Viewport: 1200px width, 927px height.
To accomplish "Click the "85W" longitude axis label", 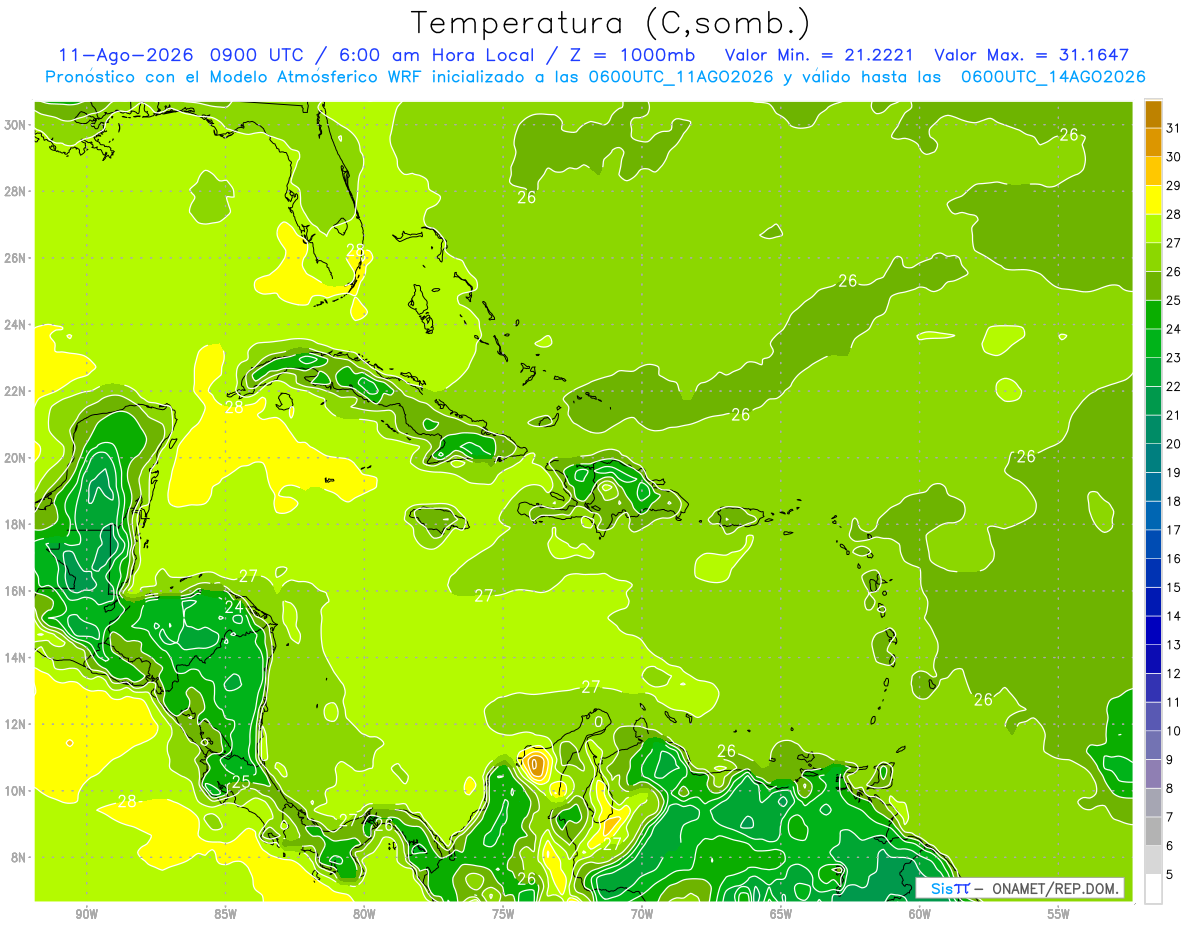I will click(x=225, y=914).
